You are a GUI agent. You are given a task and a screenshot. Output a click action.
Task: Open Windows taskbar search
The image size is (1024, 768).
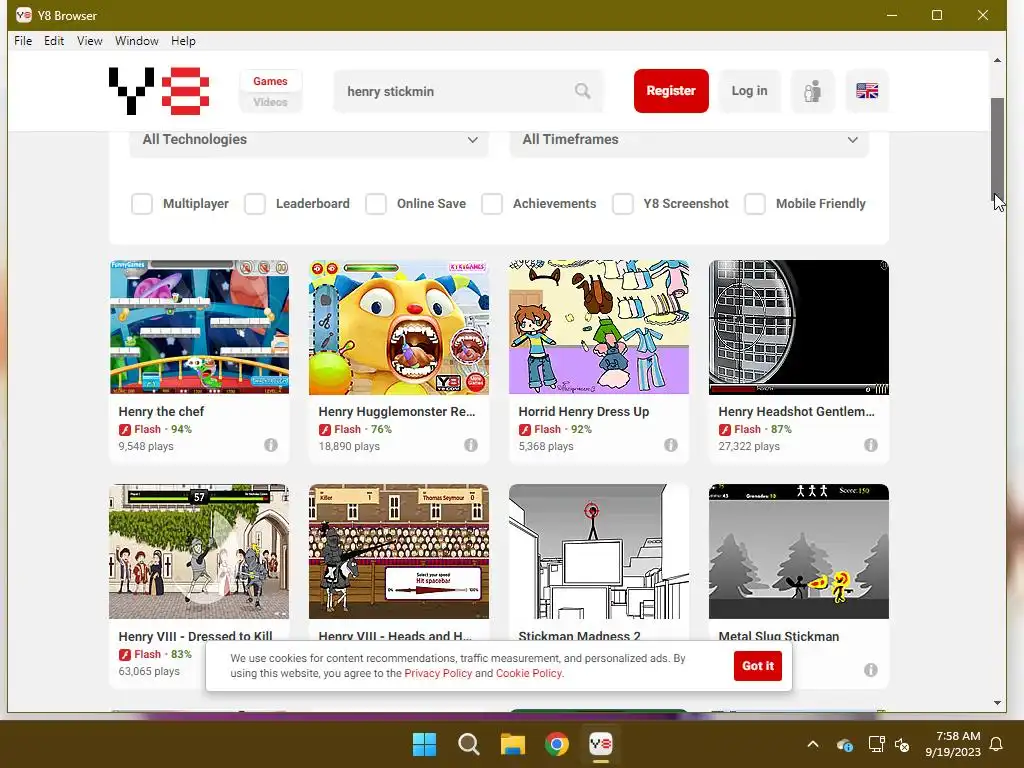point(468,744)
